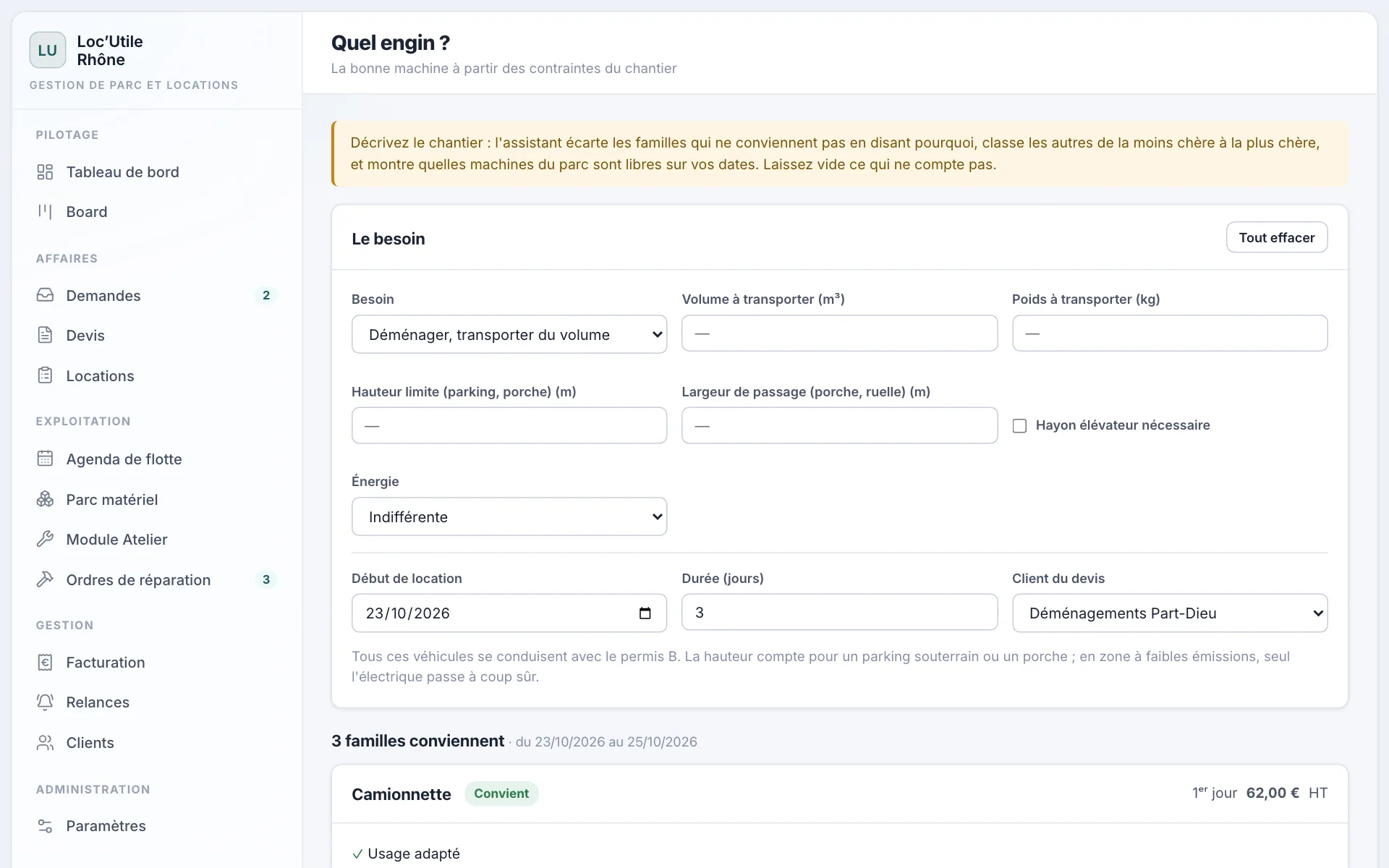1389x868 pixels.
Task: Click the Poids à transporter field
Action: [1170, 333]
